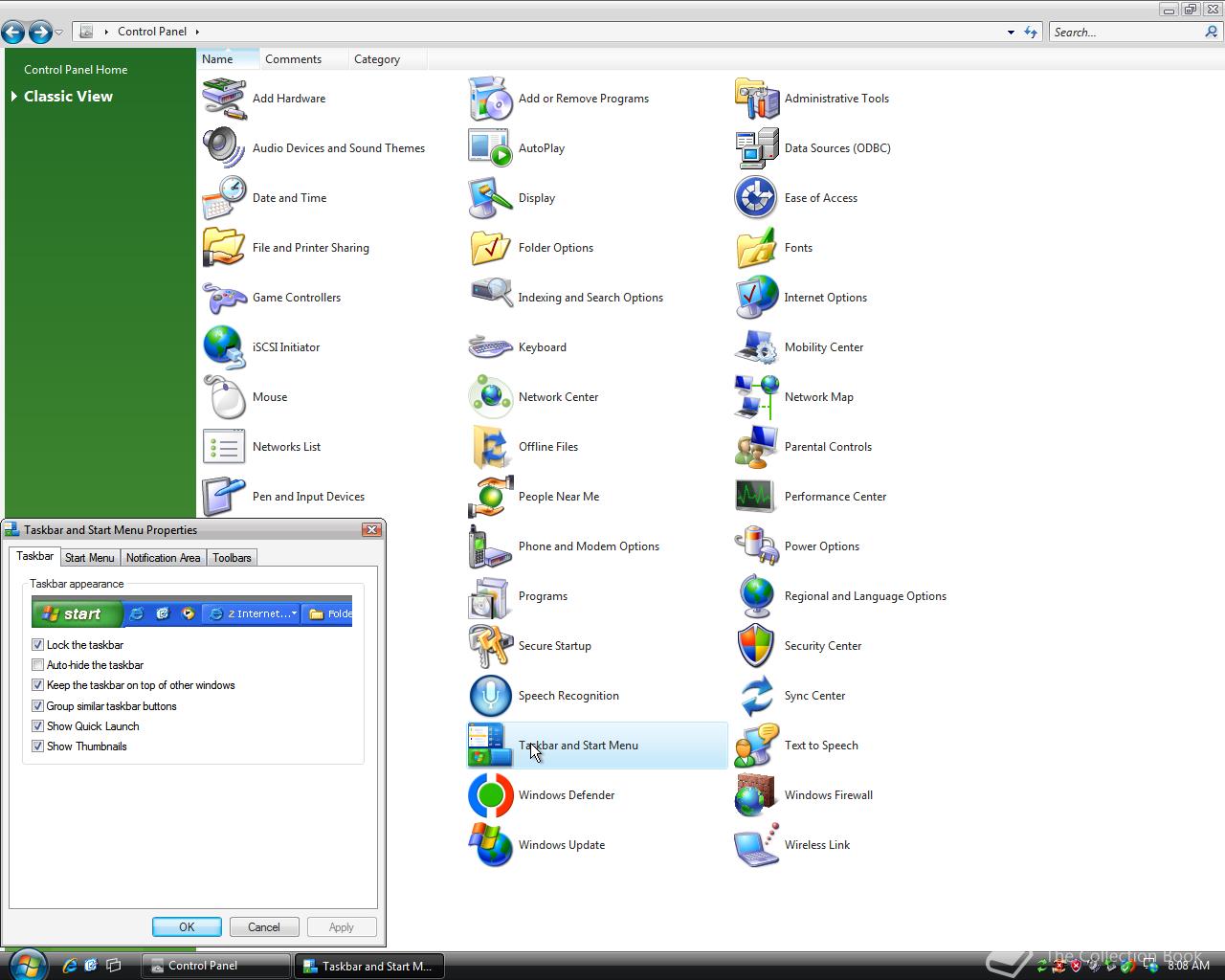Image resolution: width=1225 pixels, height=980 pixels.
Task: Focus the Search input field
Action: (1126, 33)
